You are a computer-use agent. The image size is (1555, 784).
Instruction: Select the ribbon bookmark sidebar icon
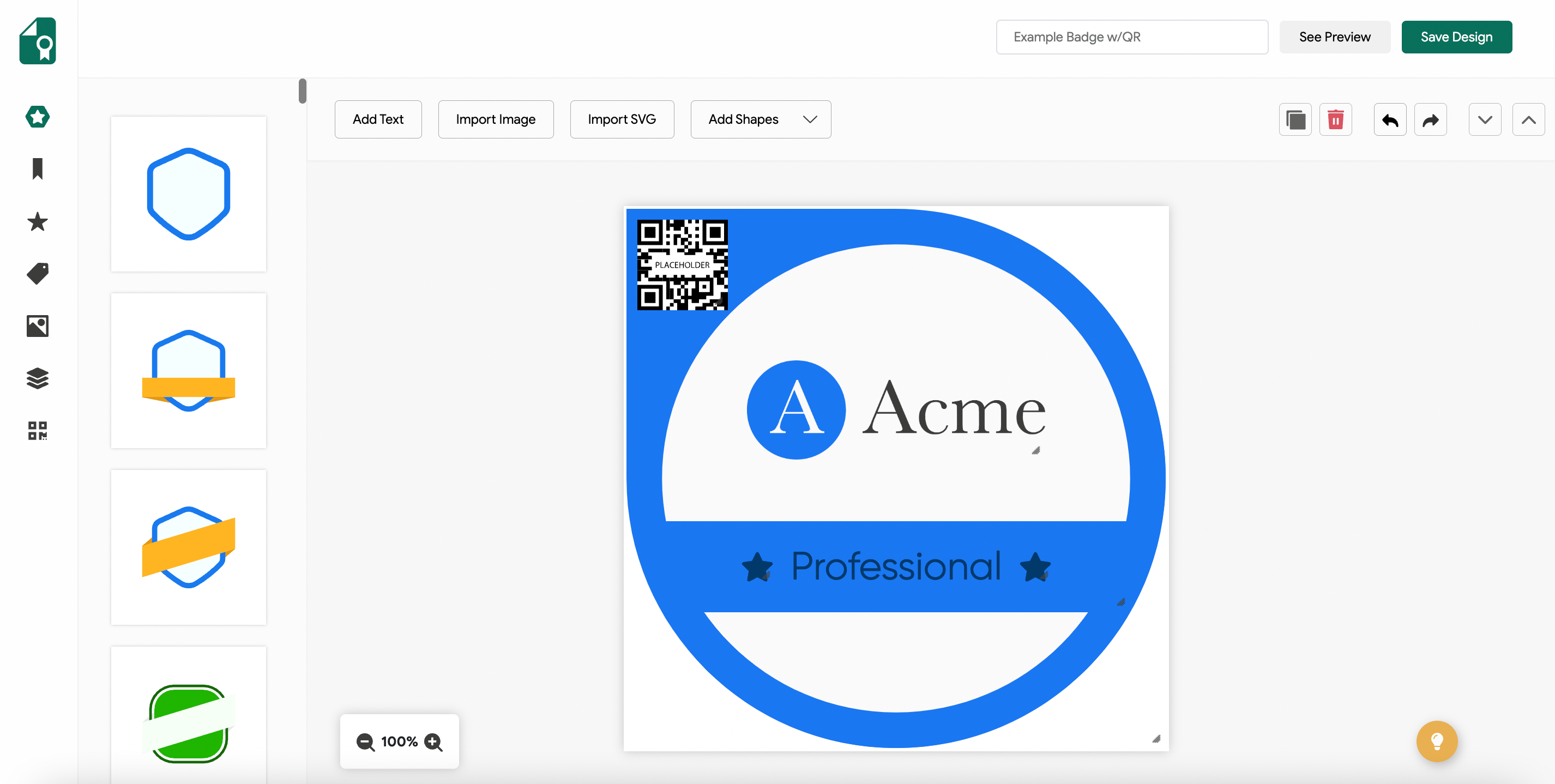(38, 169)
